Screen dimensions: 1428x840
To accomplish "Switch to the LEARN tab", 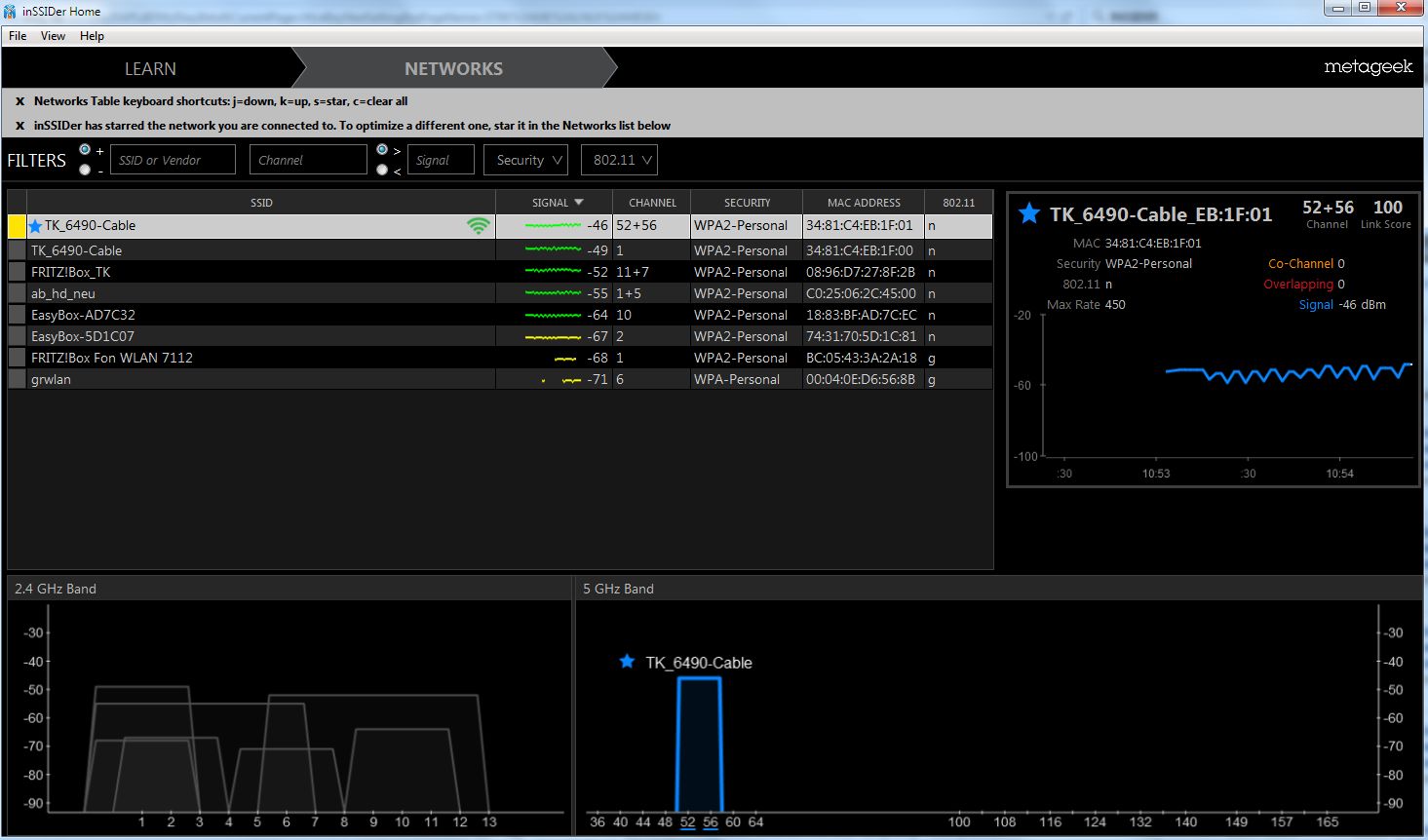I will 150,68.
